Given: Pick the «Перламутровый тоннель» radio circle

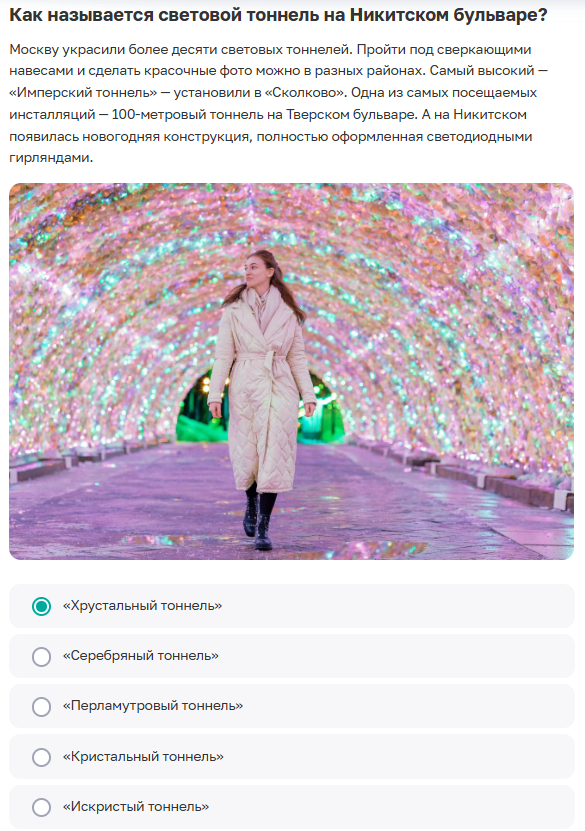Looking at the screenshot, I should [41, 707].
